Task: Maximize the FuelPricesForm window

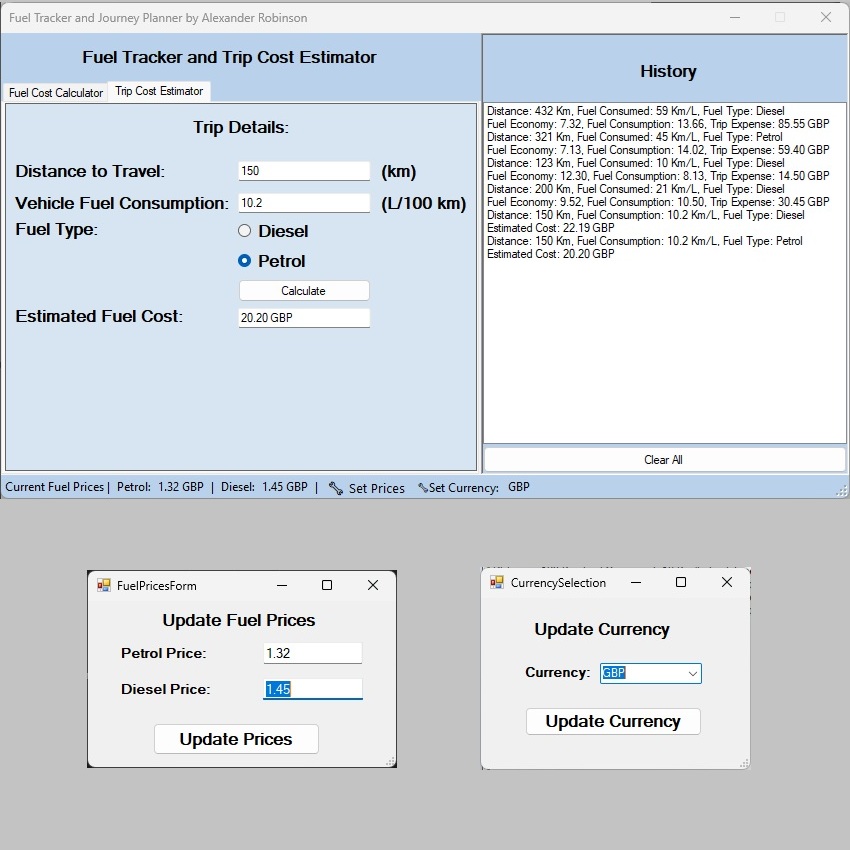Action: coord(326,585)
